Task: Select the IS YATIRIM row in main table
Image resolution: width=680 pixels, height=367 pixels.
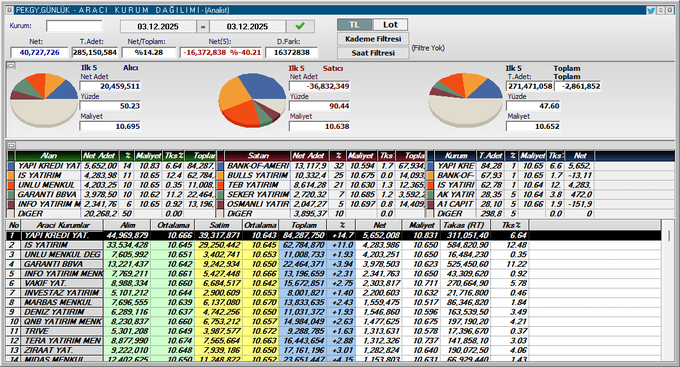Action: click(x=333, y=245)
